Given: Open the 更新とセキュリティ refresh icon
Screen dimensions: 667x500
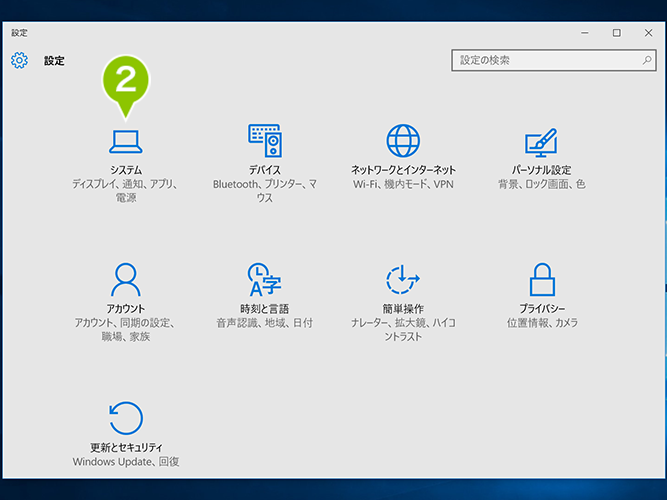Looking at the screenshot, I should [x=125, y=418].
